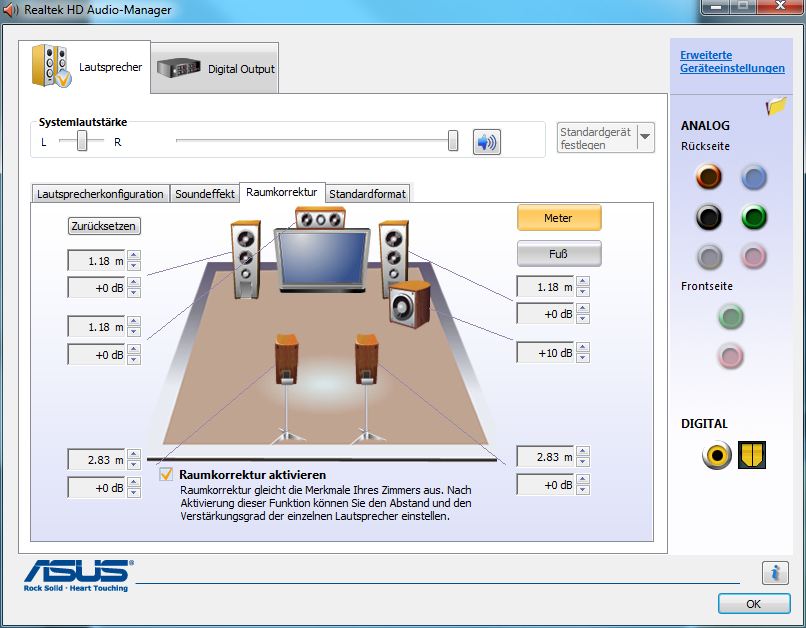Select the Lautsprecher device tab
This screenshot has height=628, width=806.
tap(84, 67)
